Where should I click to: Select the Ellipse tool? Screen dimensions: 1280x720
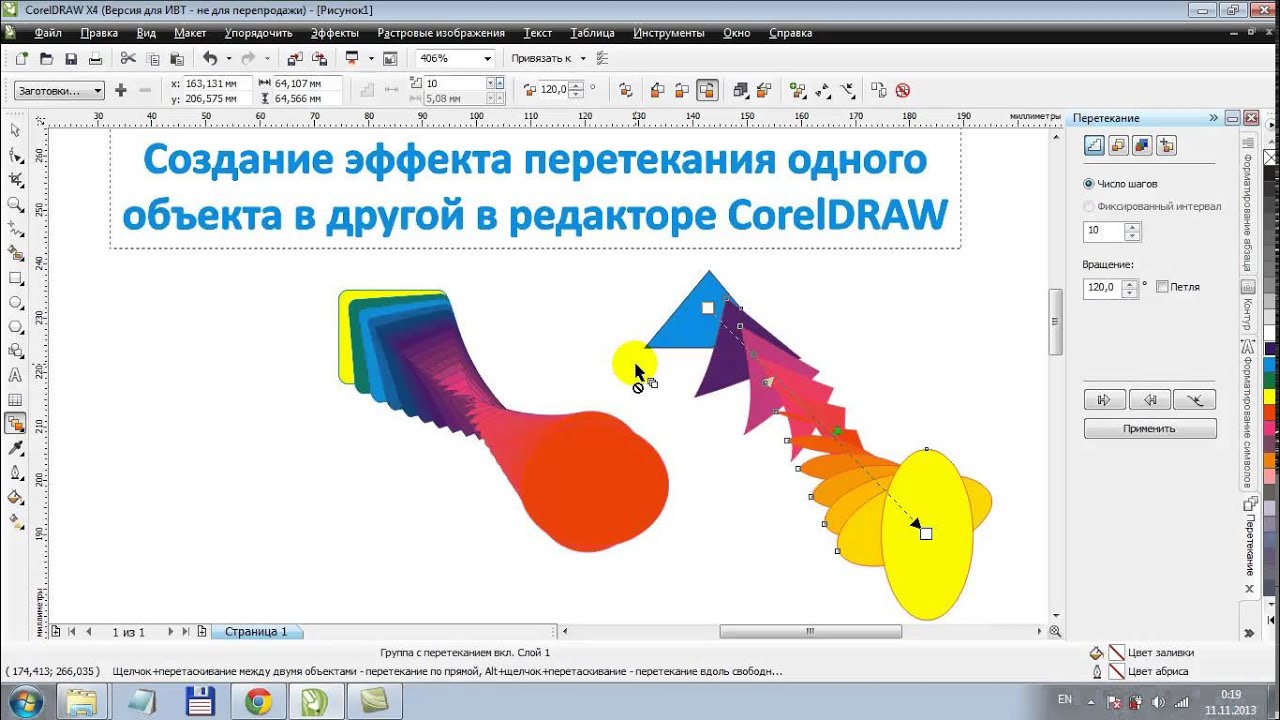pyautogui.click(x=15, y=302)
